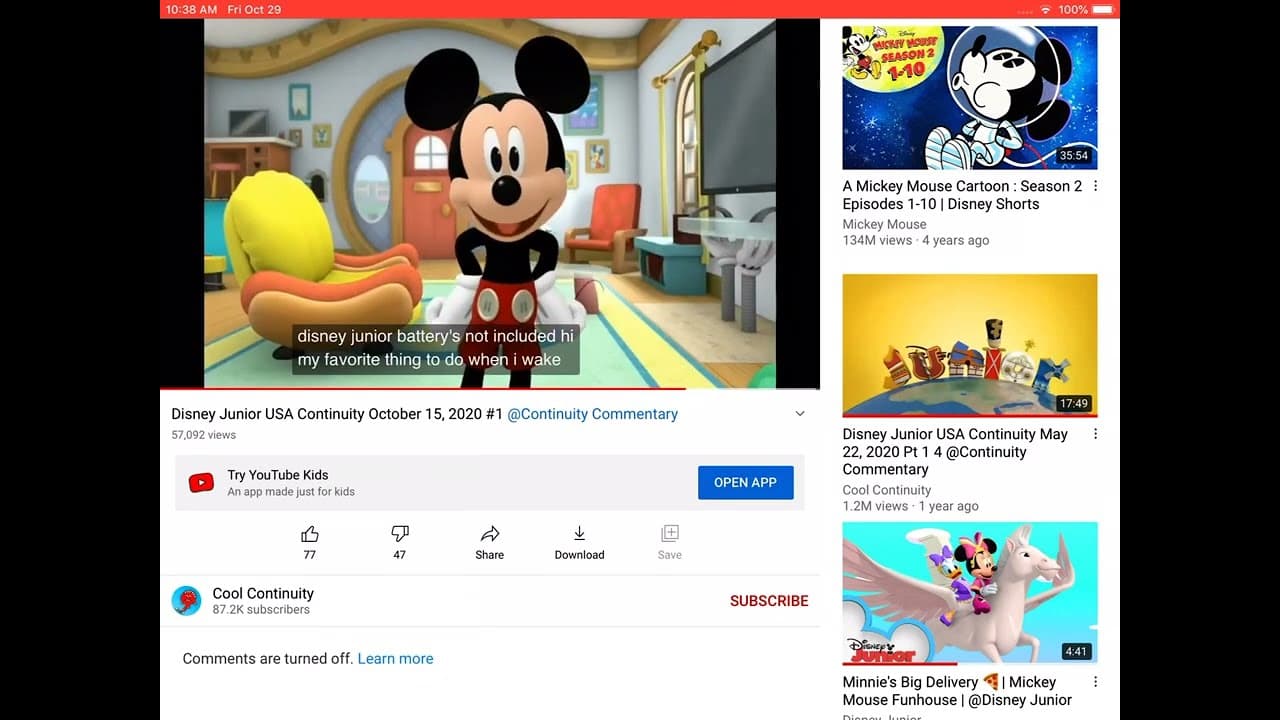
Task: Tap 'Cool Continuity' channel under May 22 video
Action: click(887, 490)
